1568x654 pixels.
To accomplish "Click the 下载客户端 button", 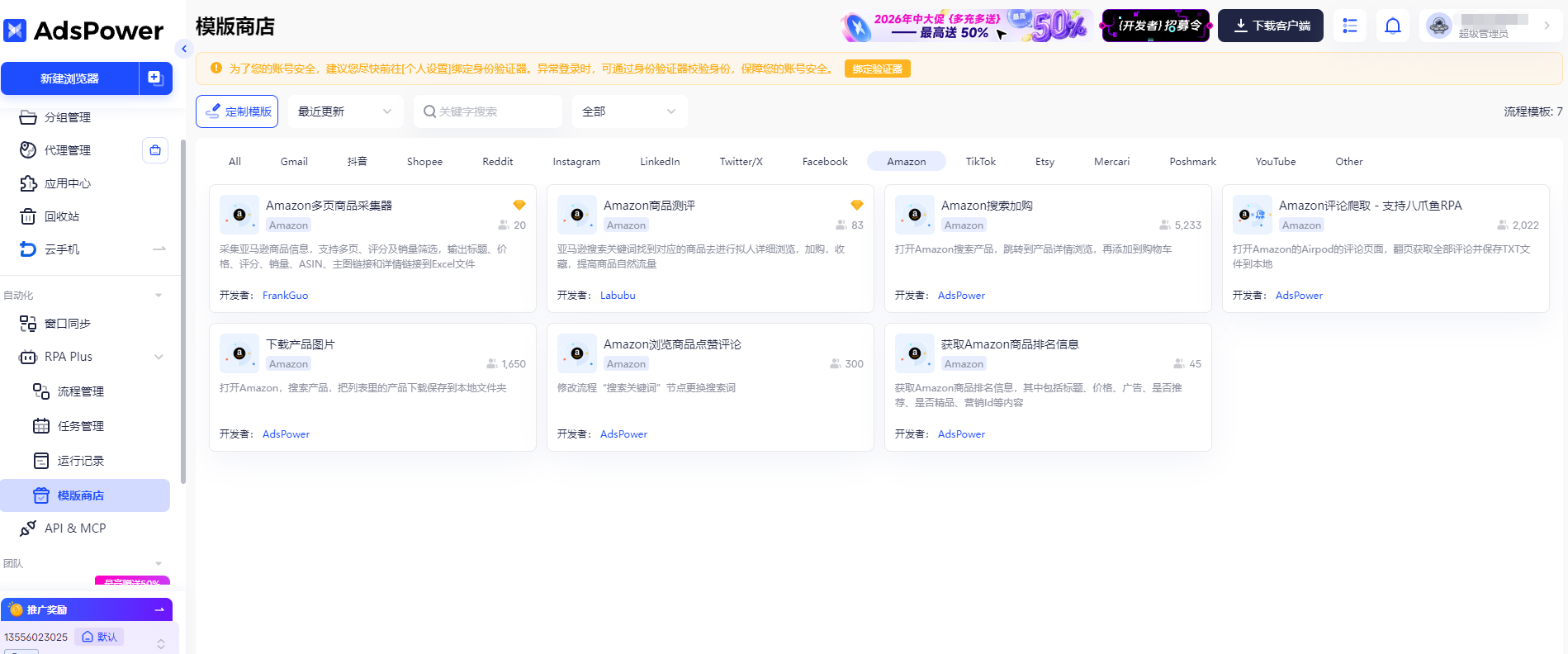I will (x=1271, y=26).
